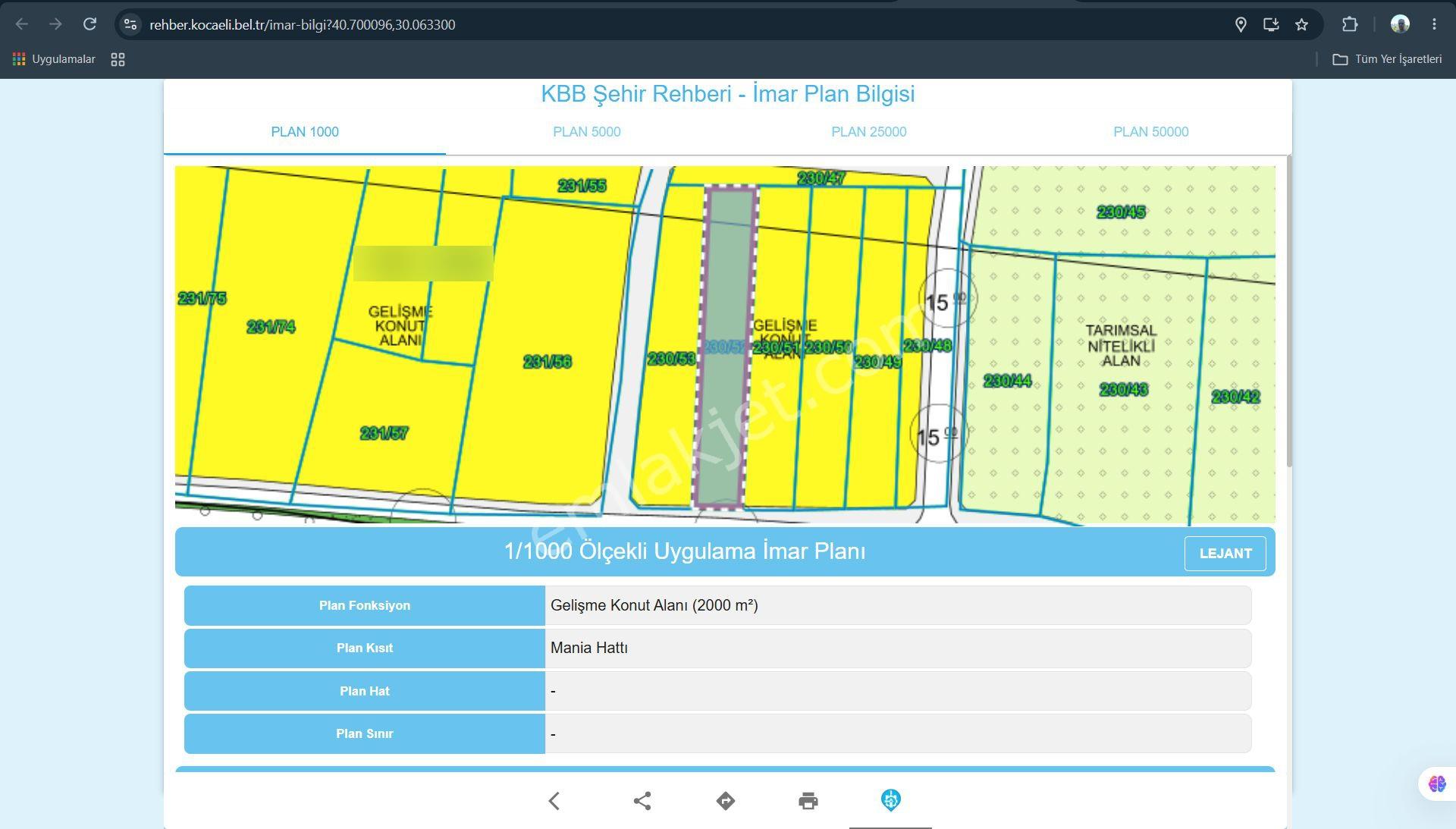Image resolution: width=1456 pixels, height=829 pixels.
Task: Click the directions icon in bottom toolbar
Action: point(726,801)
